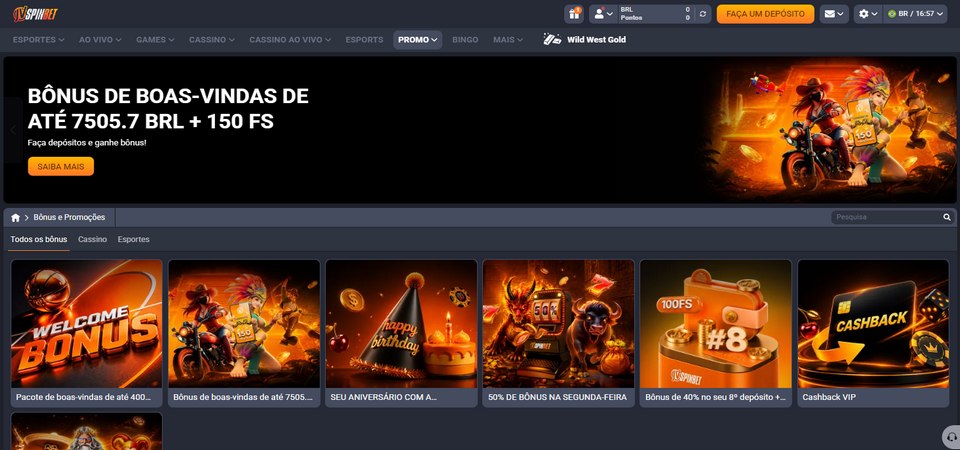This screenshot has width=960, height=450.
Task: Open the Welcome Bonus thumbnail
Action: point(87,324)
